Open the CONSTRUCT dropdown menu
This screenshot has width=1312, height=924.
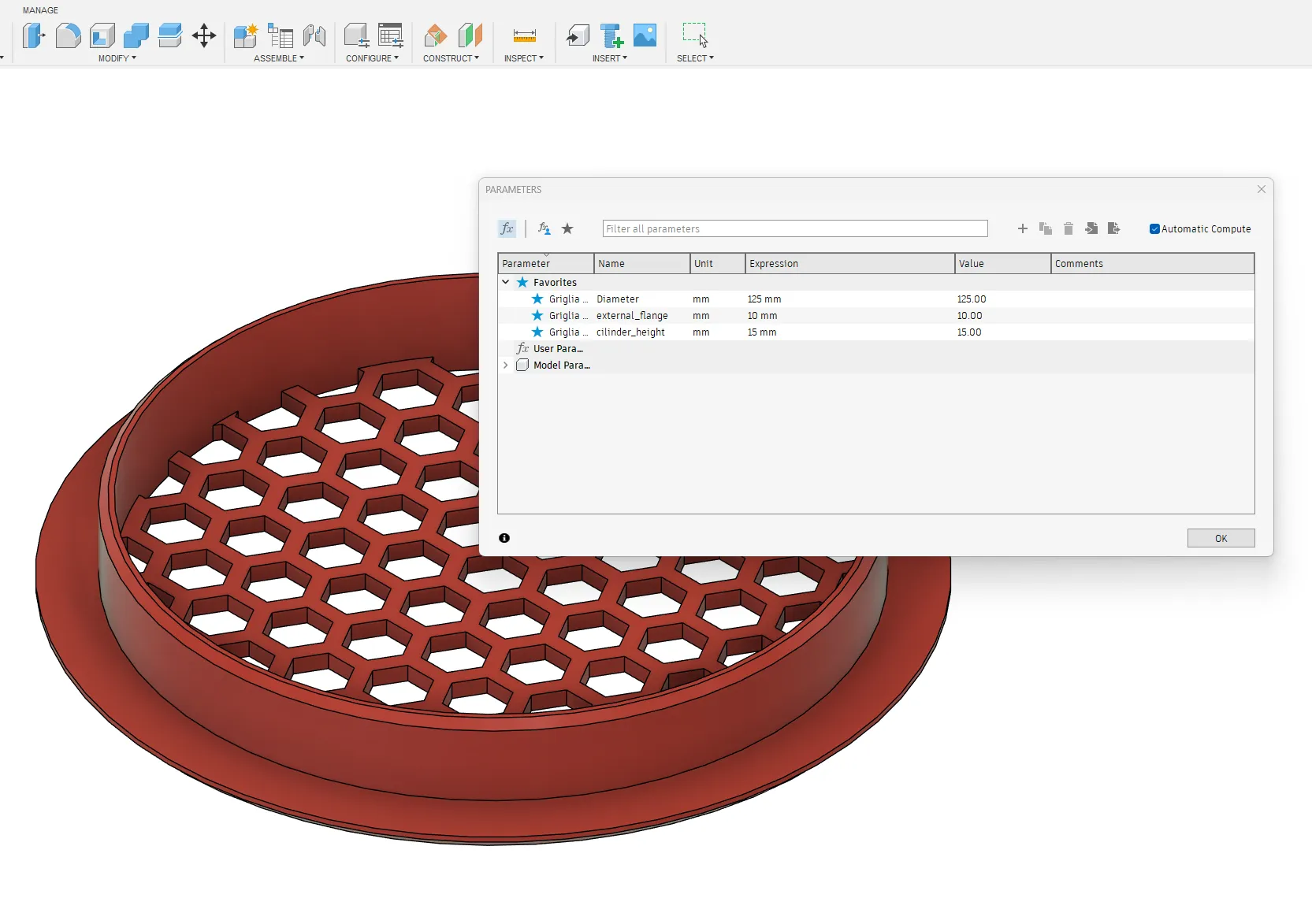point(451,58)
